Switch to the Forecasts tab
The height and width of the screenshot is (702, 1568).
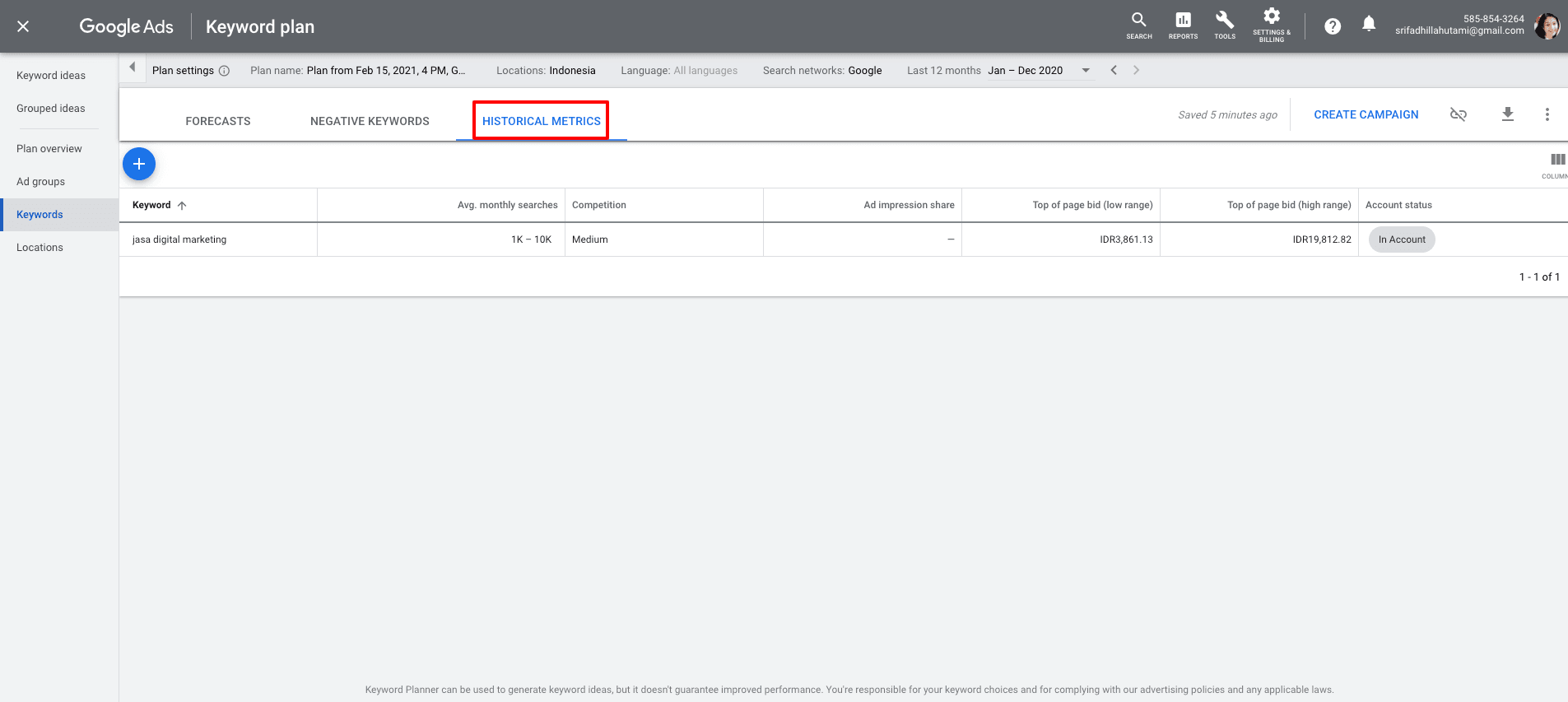coord(218,121)
